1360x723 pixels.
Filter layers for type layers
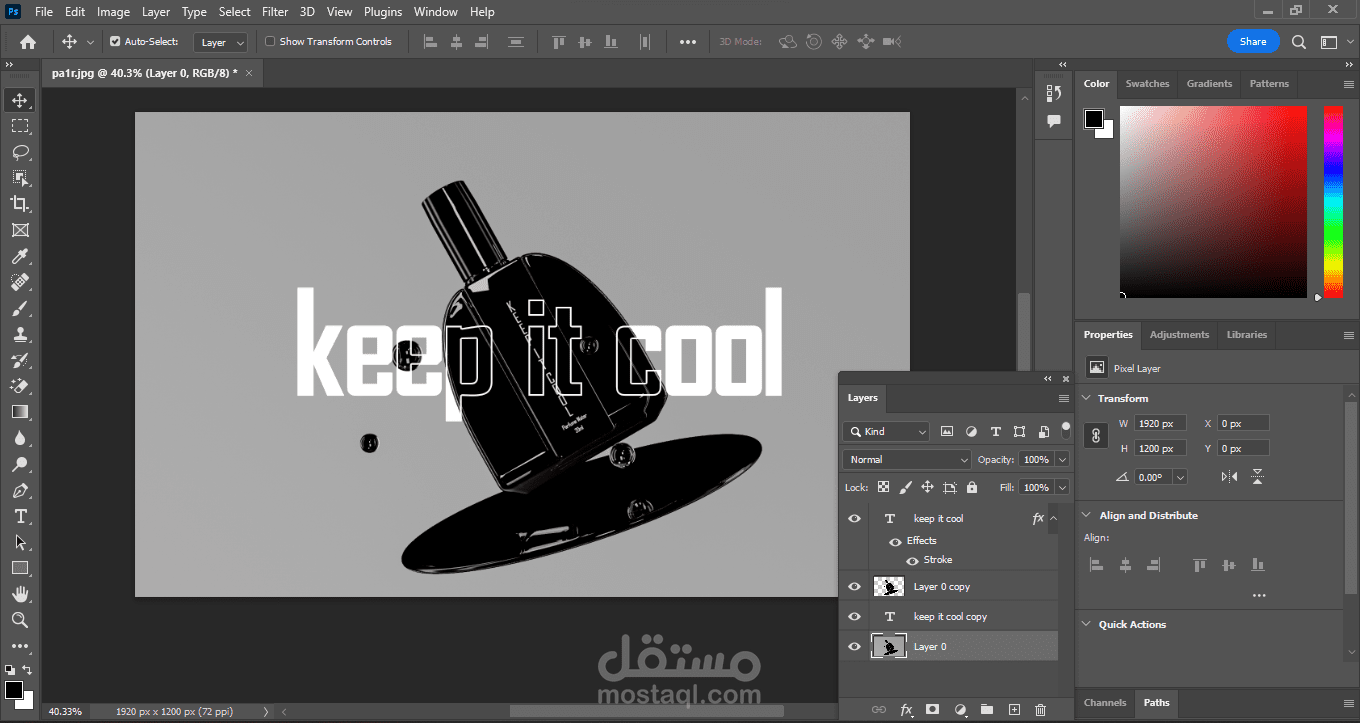tap(995, 432)
